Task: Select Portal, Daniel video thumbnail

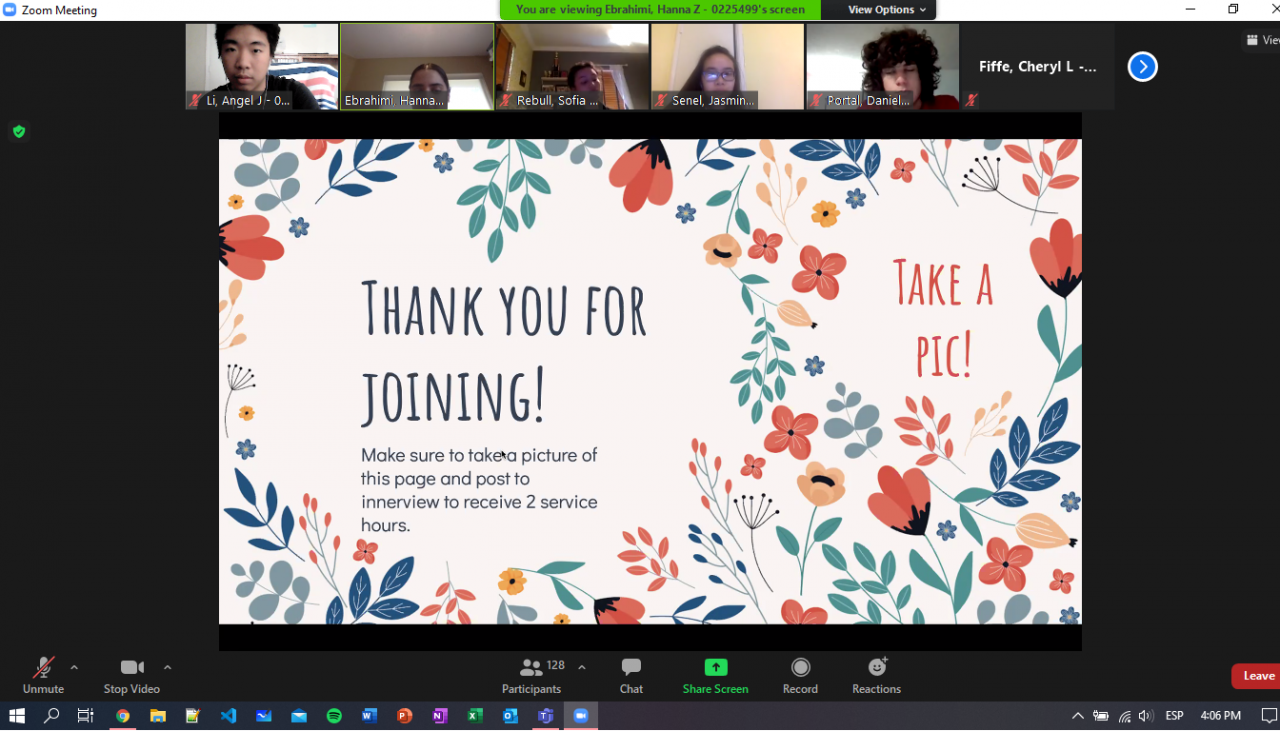Action: pos(882,66)
